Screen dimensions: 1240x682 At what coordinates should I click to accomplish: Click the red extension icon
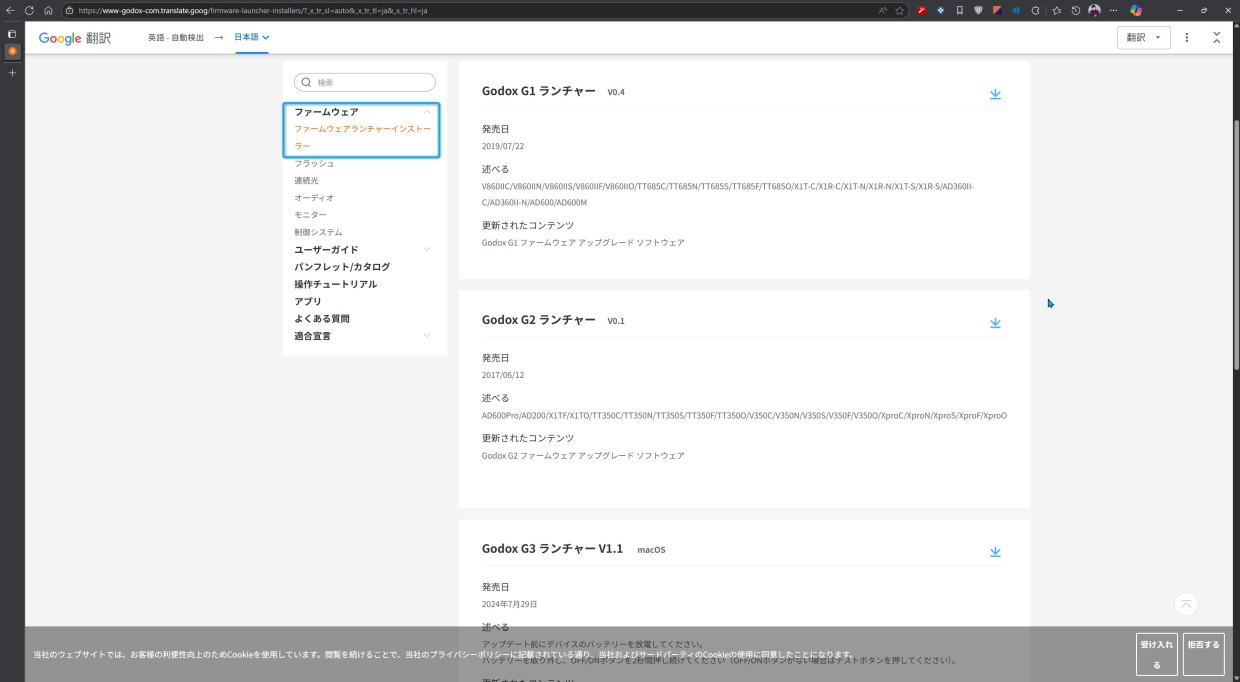[922, 10]
